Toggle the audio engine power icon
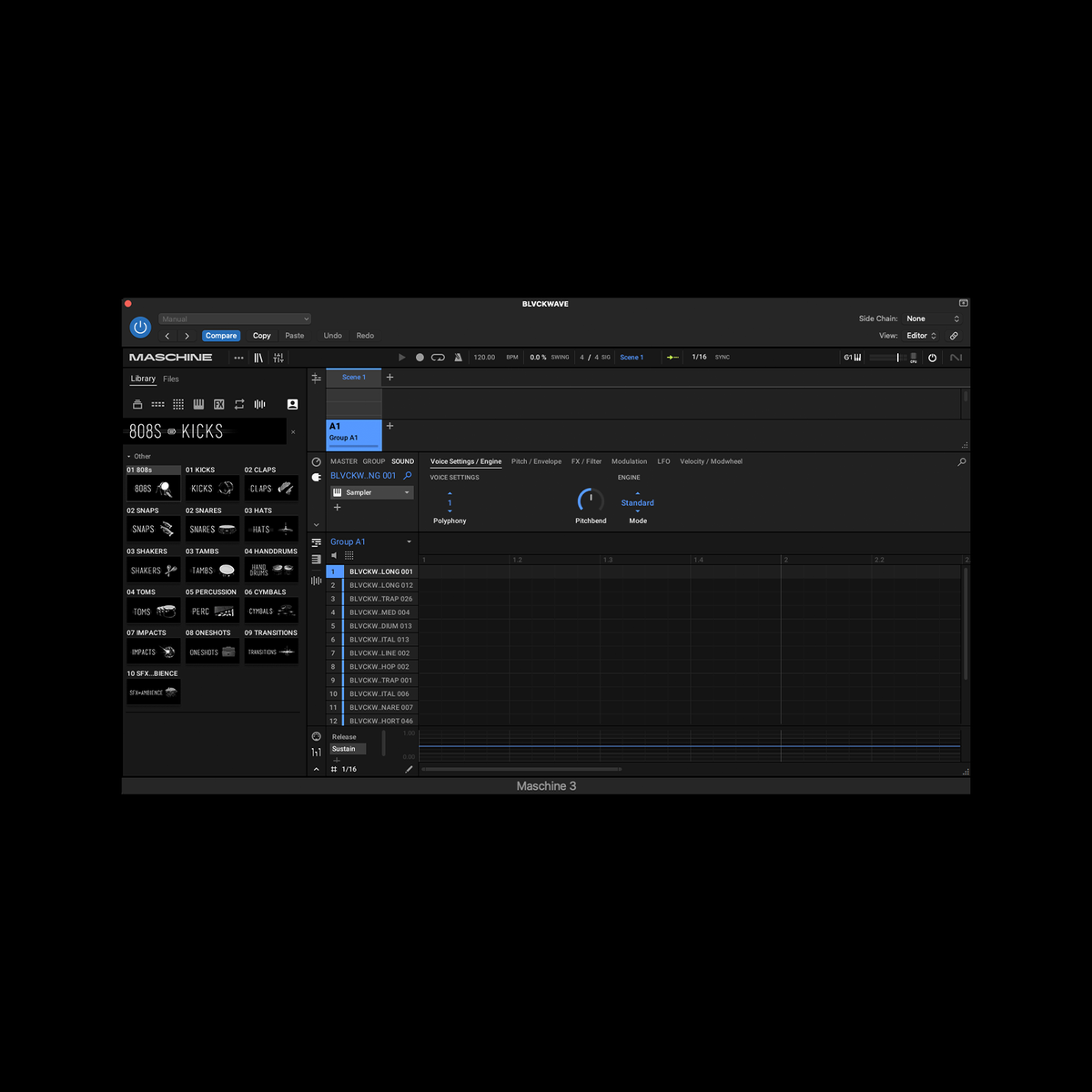Viewport: 1092px width, 1092px height. 932,358
